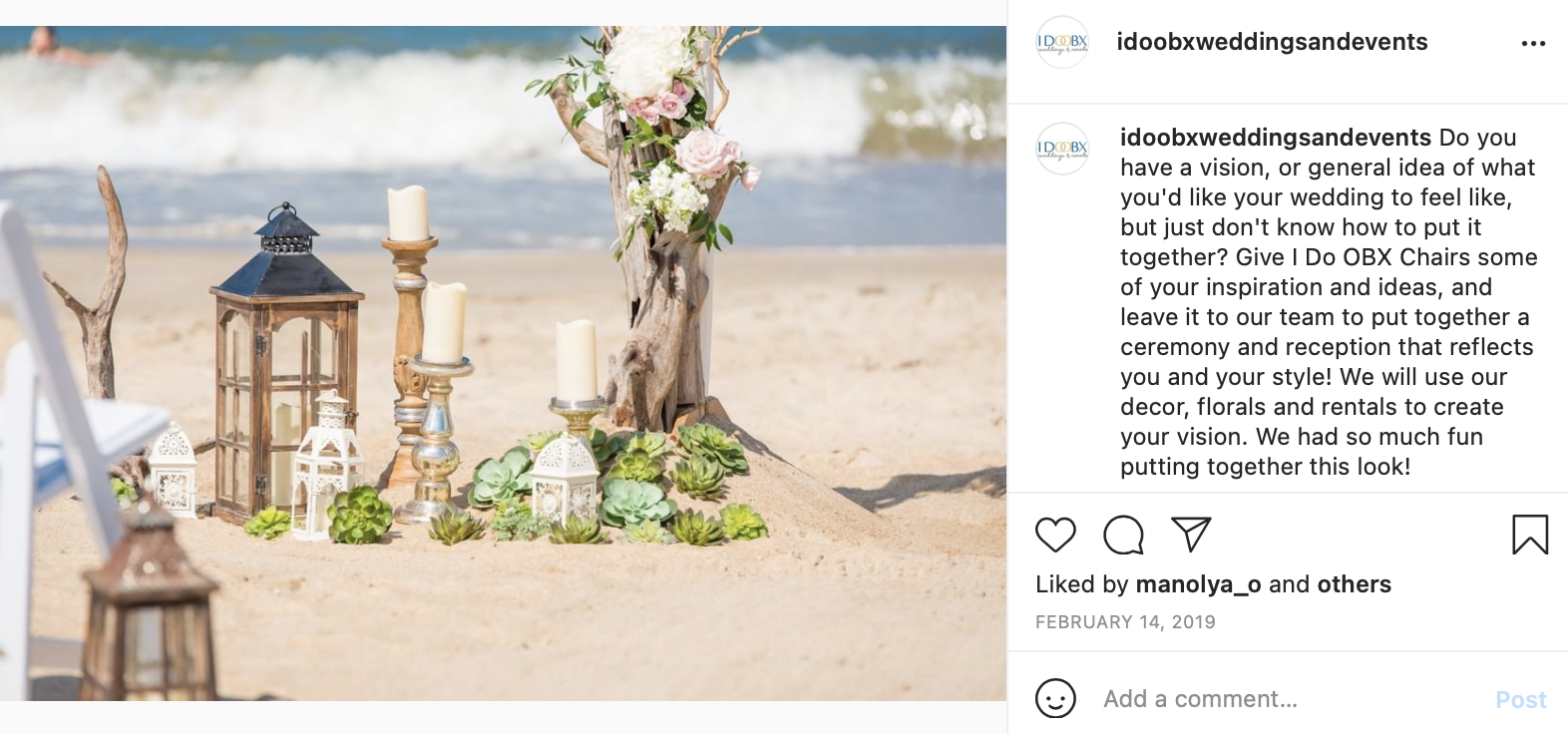Screen dimensions: 1568x734
Task: Click the post caption text
Action: (x=1329, y=302)
